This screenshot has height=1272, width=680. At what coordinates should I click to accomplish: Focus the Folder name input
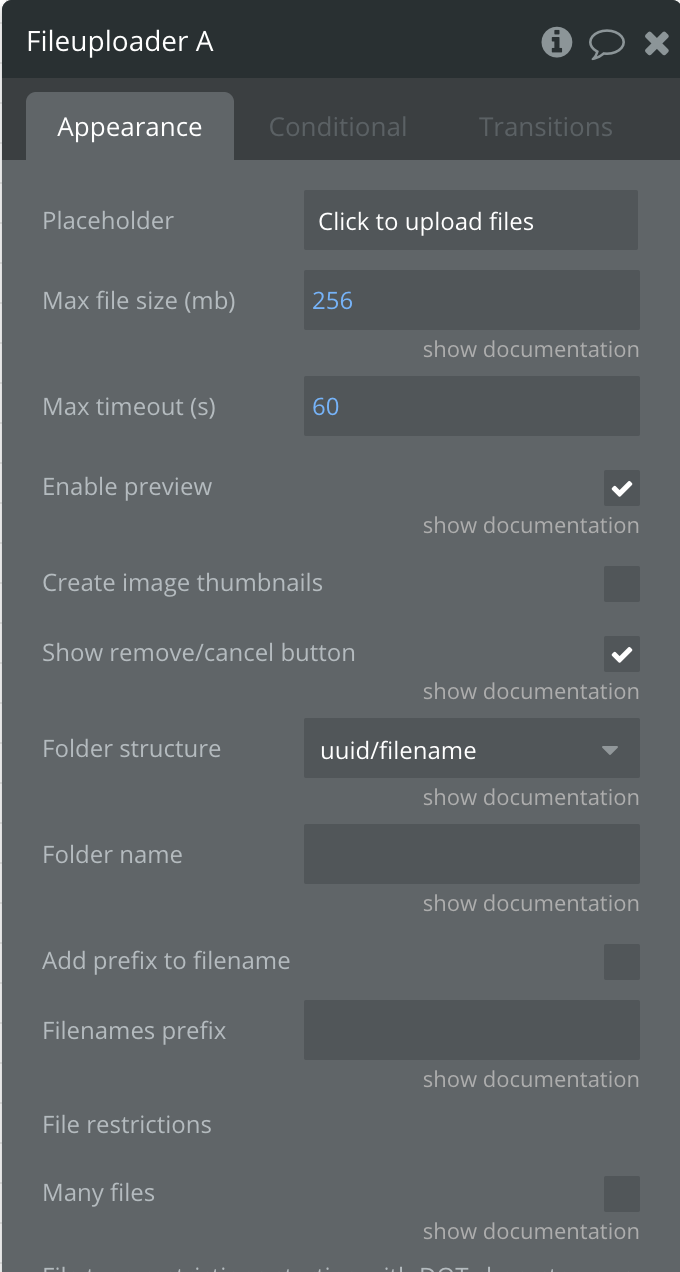pyautogui.click(x=471, y=854)
